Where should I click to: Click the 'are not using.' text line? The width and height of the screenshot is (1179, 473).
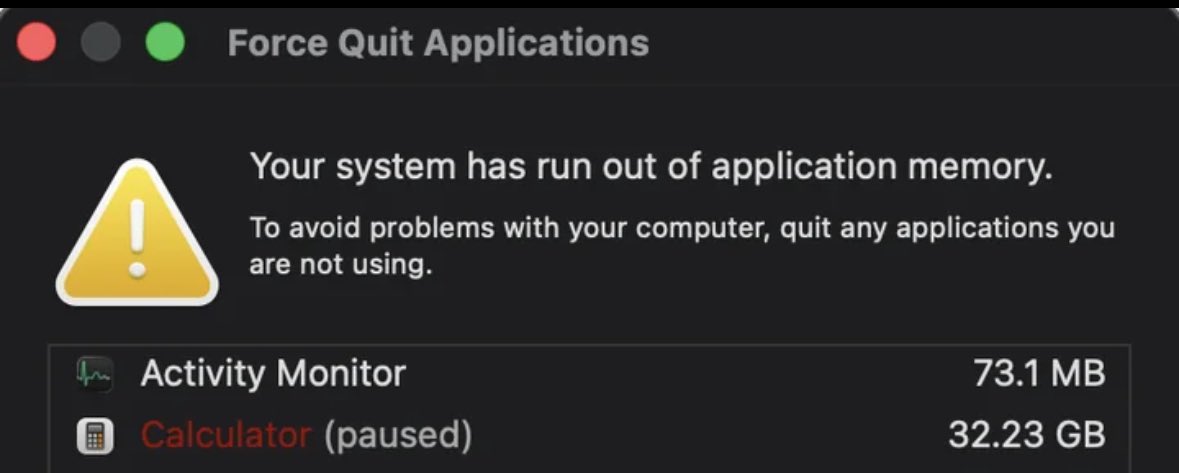pyautogui.click(x=340, y=267)
